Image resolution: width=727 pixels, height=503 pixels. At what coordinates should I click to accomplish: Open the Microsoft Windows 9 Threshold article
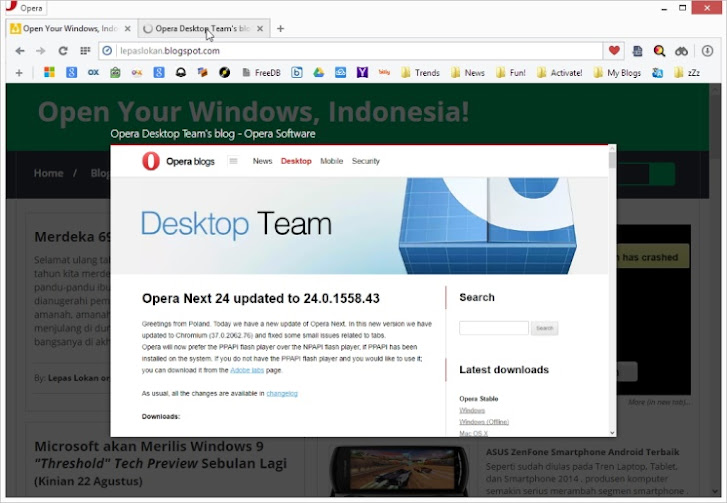[160, 463]
